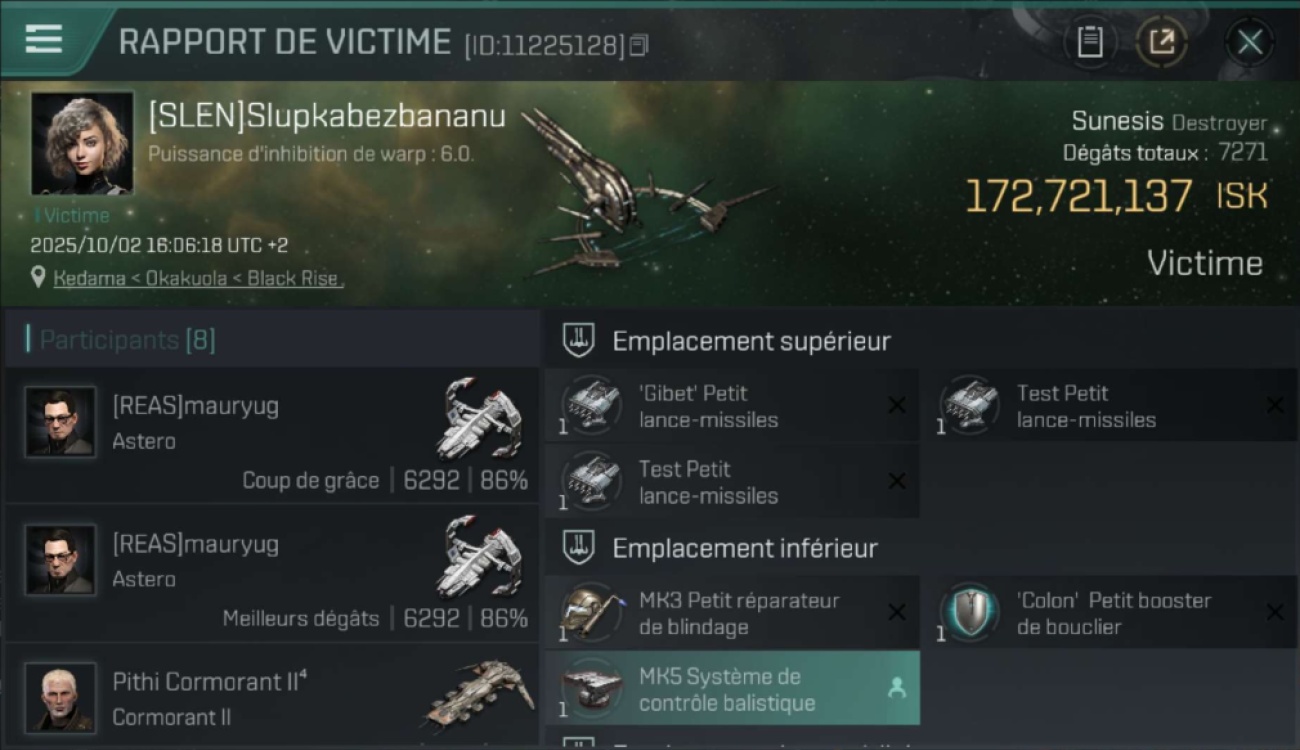Tap the Cormorant II ship icon

(x=481, y=692)
